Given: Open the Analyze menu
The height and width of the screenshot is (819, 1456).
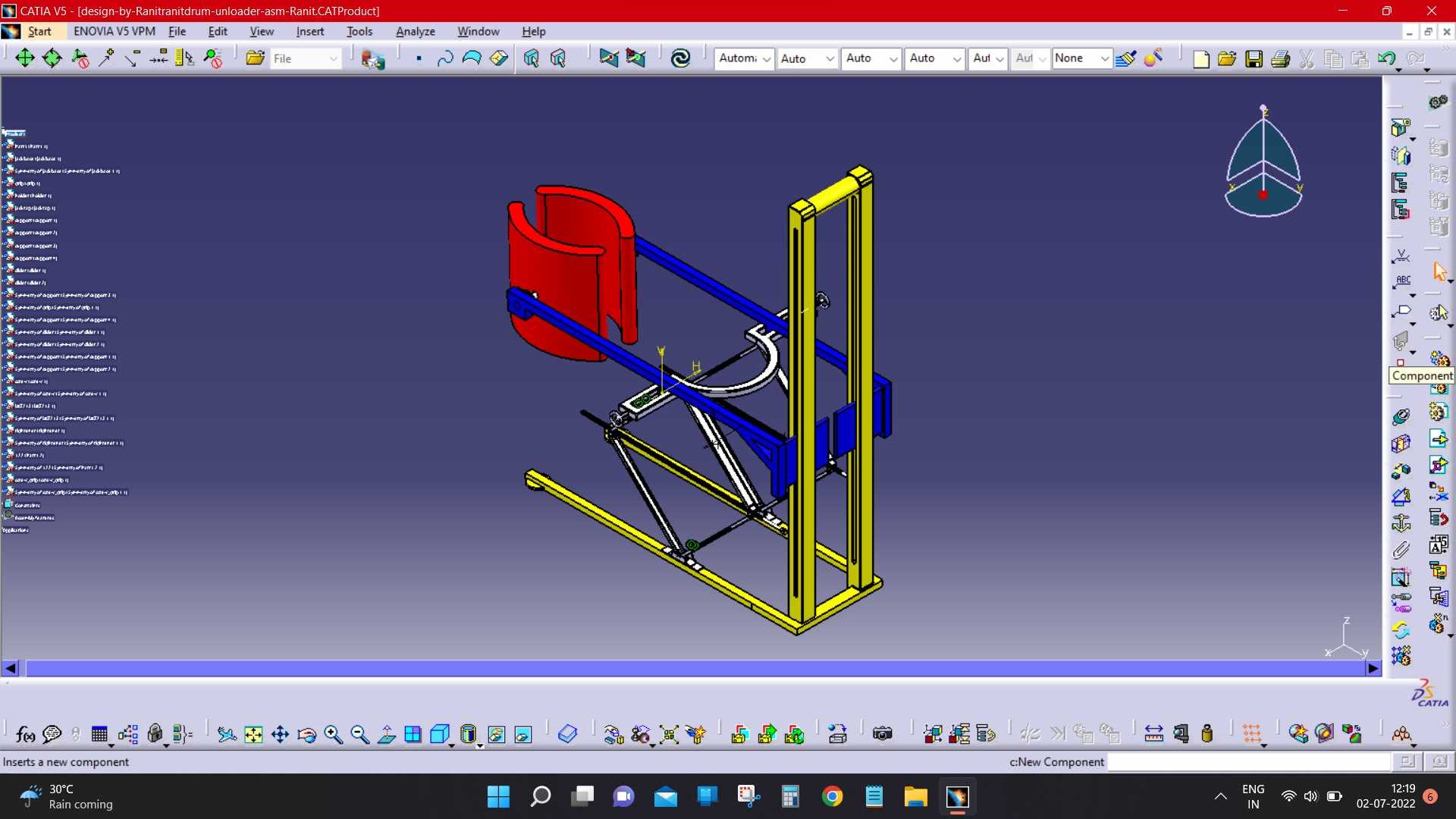Looking at the screenshot, I should (x=416, y=31).
